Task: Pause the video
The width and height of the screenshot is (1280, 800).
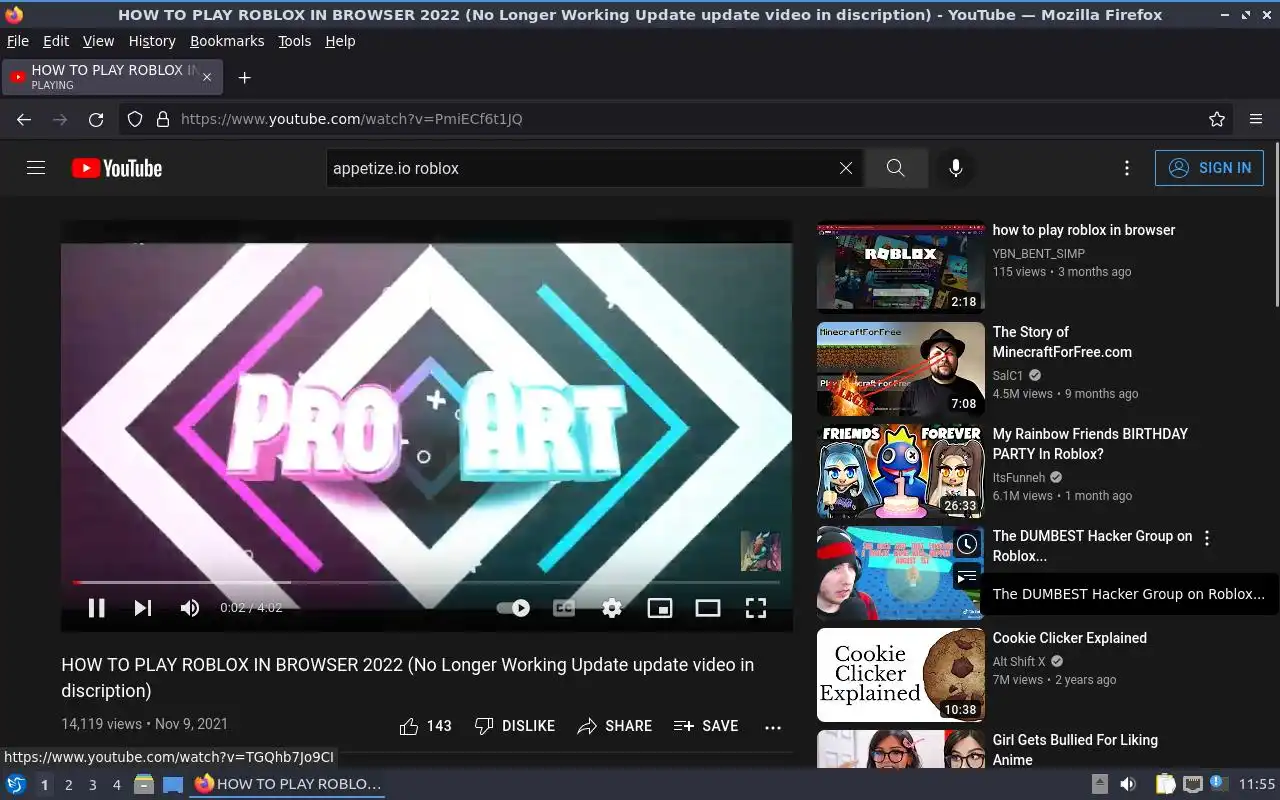Action: tap(97, 608)
